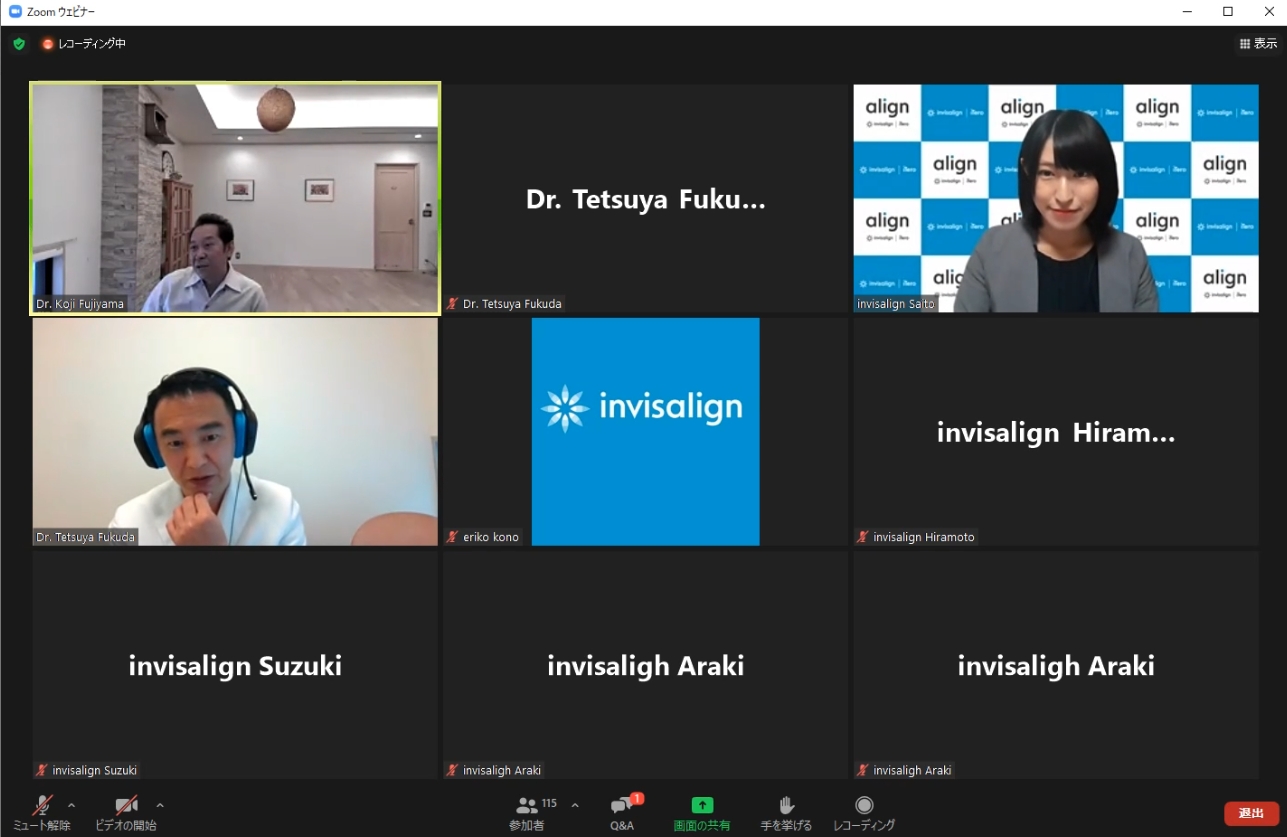Click the large invisalign Hiram... name text
The width and height of the screenshot is (1287, 837).
(x=1056, y=433)
